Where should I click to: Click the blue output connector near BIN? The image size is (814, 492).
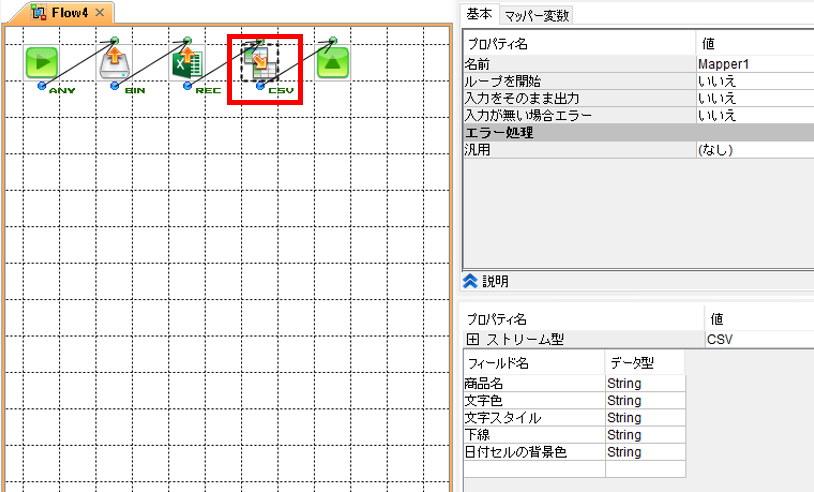(x=115, y=86)
